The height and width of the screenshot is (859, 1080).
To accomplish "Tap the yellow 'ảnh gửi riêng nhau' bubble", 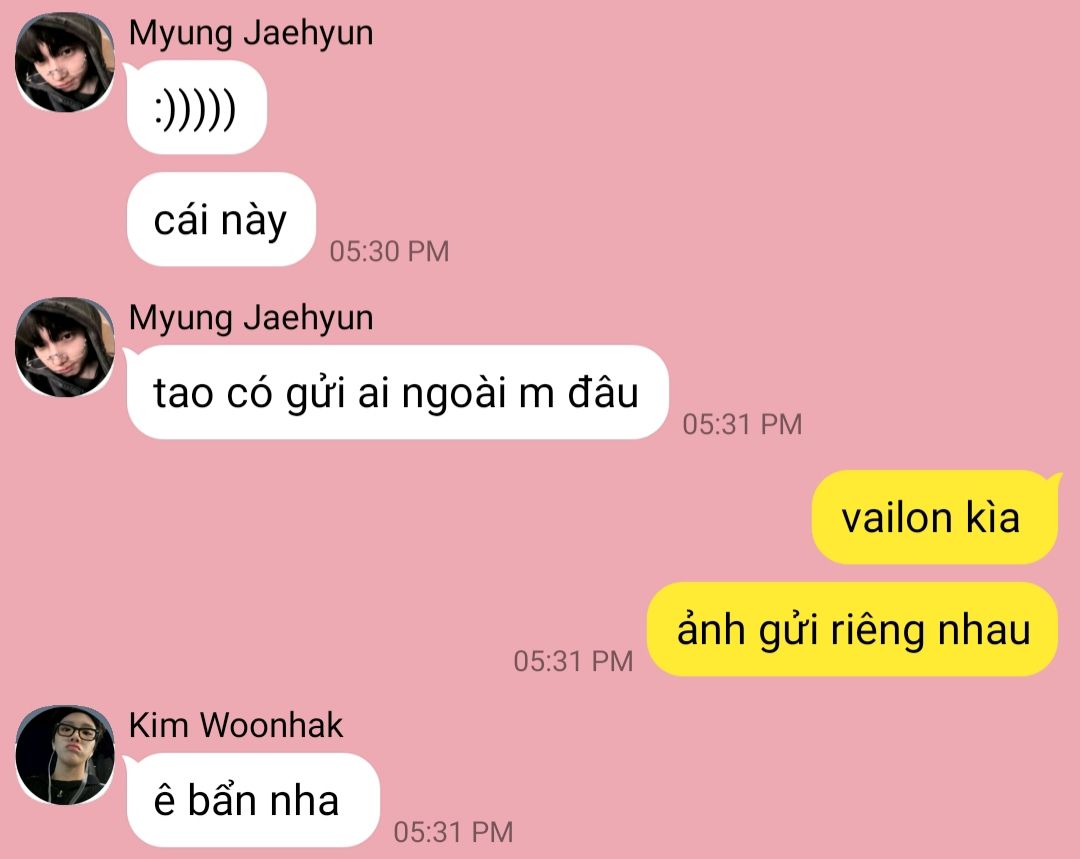I will click(852, 629).
